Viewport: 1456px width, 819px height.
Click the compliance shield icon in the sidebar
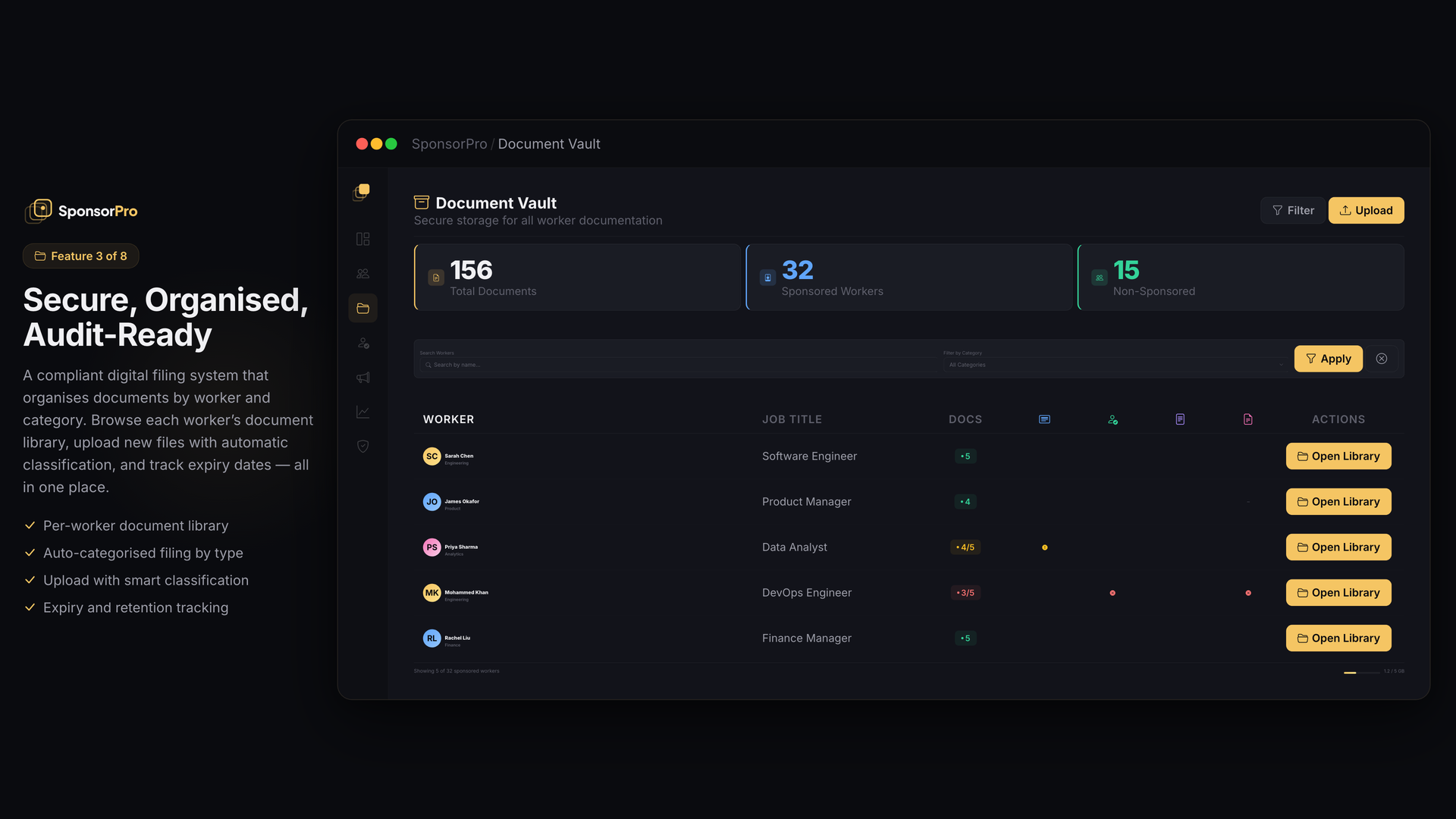362,447
